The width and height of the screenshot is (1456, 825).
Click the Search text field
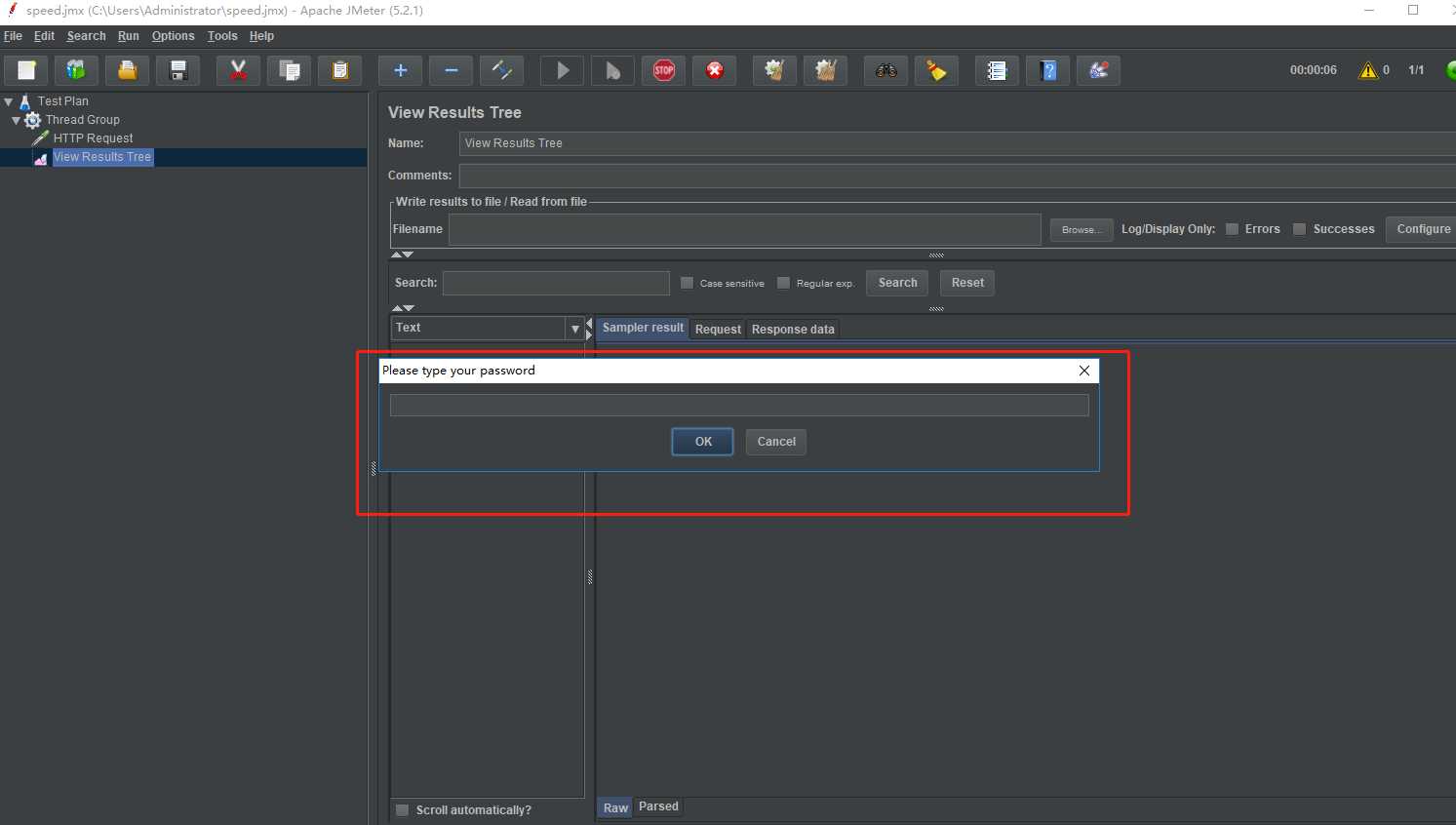pos(556,283)
